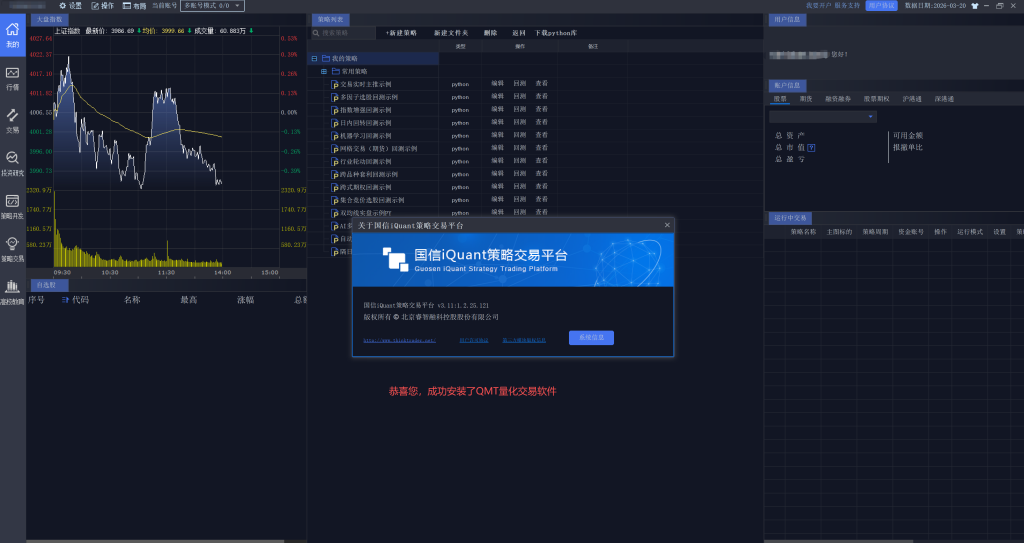Click the 用户协议 button in title bar
The image size is (1024, 543).
click(882, 6)
